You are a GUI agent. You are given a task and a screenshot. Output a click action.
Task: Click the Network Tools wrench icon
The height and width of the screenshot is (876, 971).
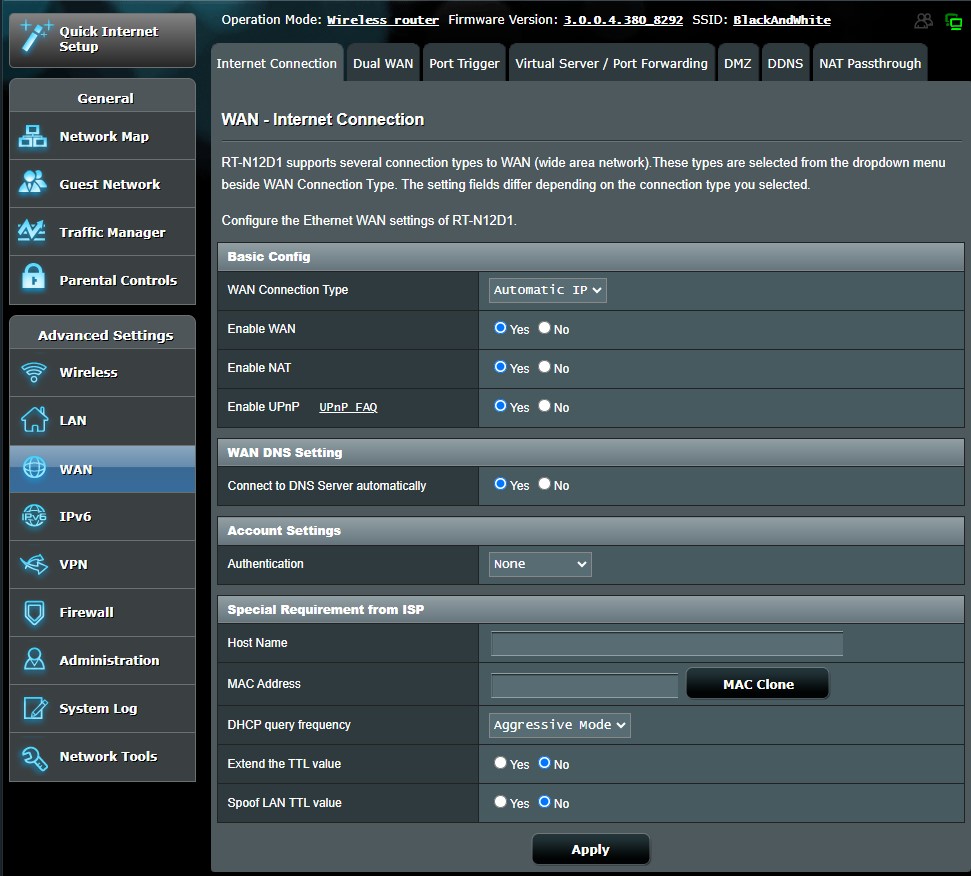coord(33,757)
